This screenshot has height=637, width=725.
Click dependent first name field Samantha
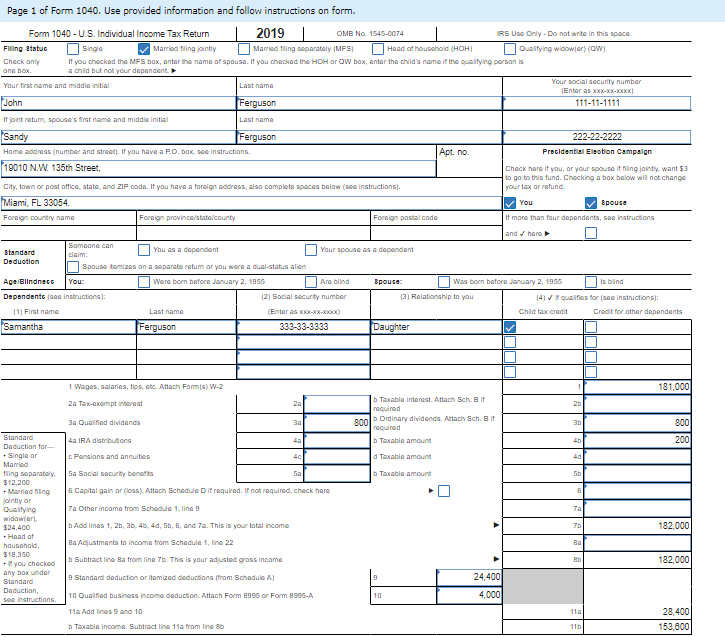(69, 327)
